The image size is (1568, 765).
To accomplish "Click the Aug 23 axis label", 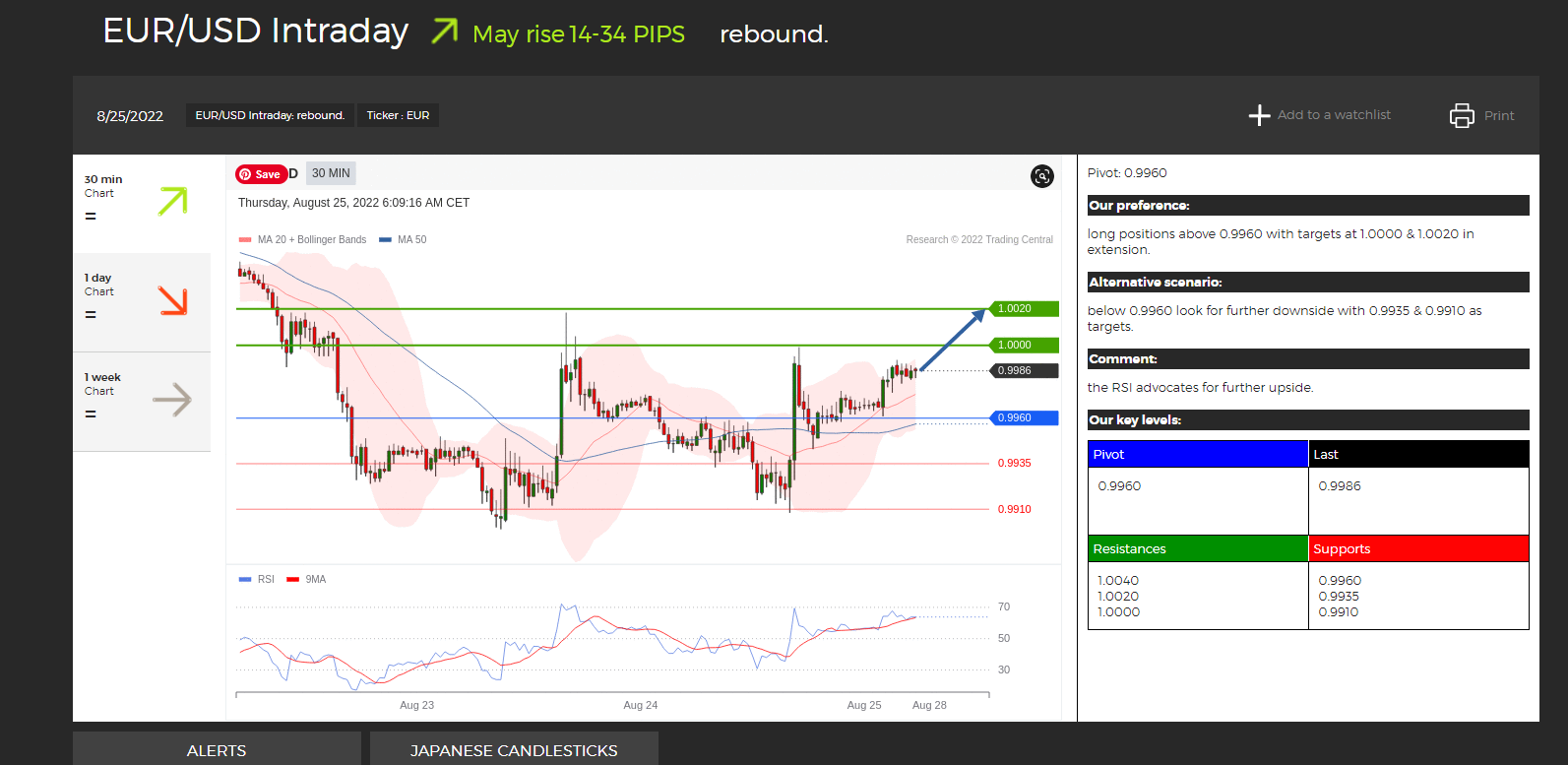I will coord(416,705).
